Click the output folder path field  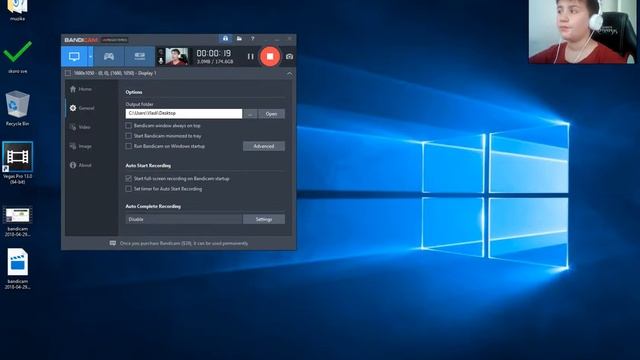click(184, 113)
